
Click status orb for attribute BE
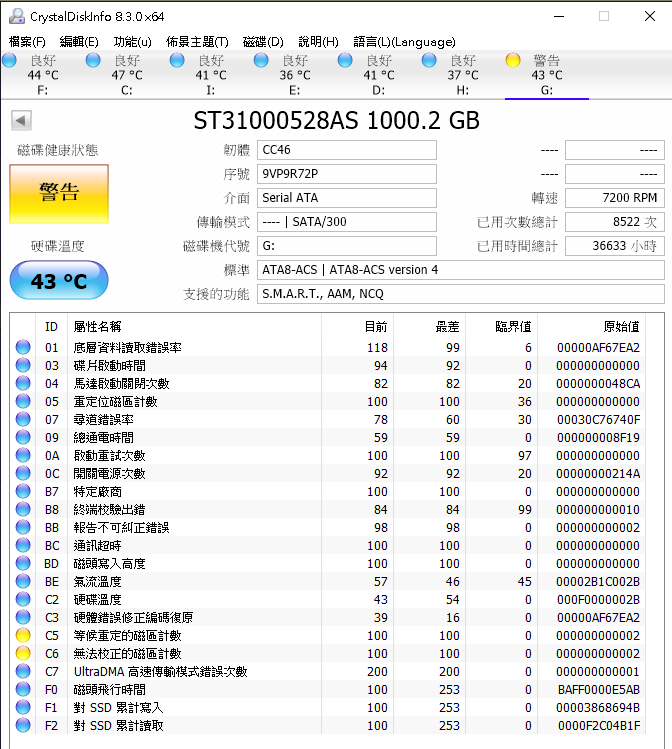pyautogui.click(x=23, y=581)
